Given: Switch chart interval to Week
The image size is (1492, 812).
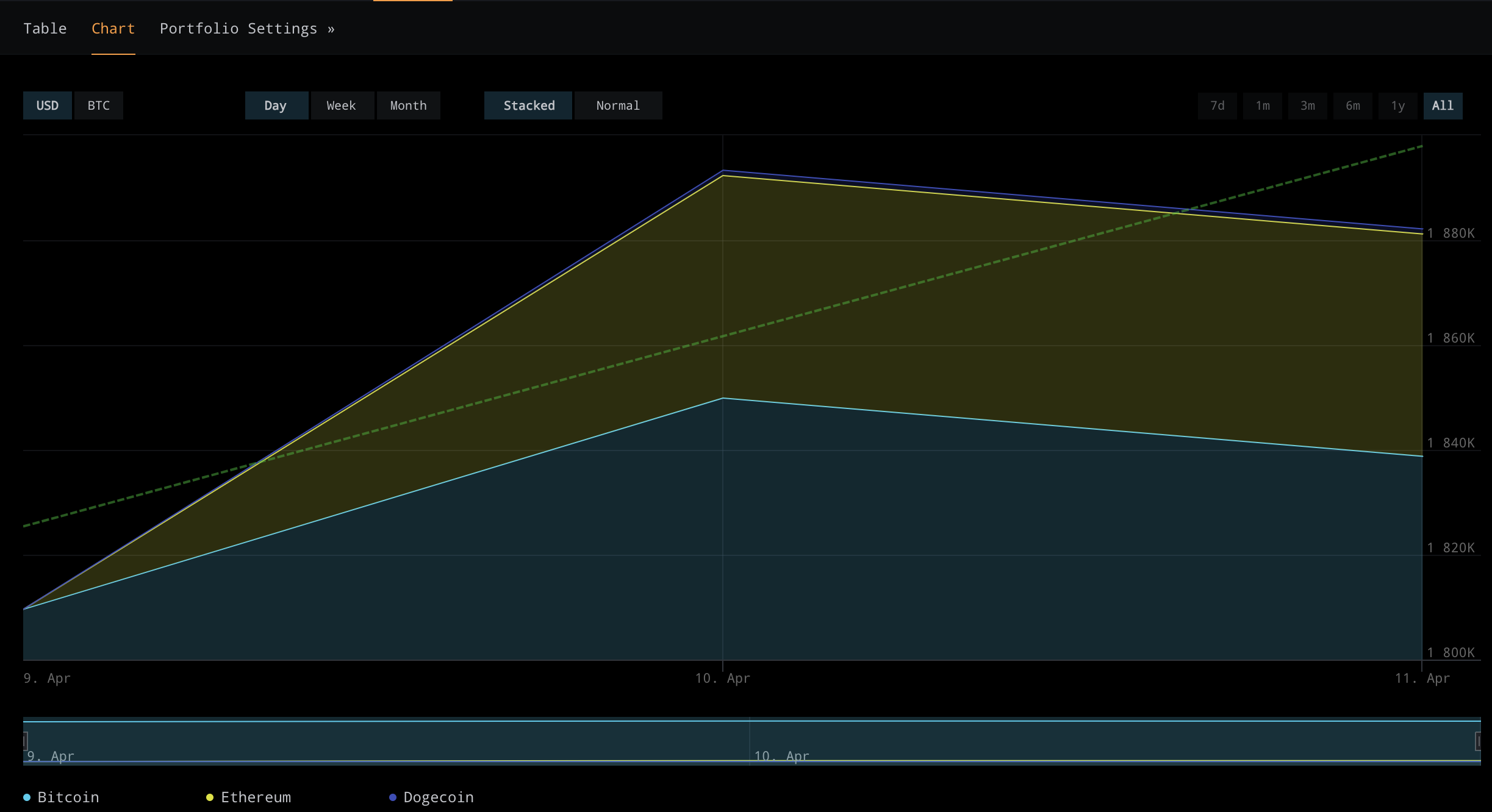Looking at the screenshot, I should tap(342, 105).
